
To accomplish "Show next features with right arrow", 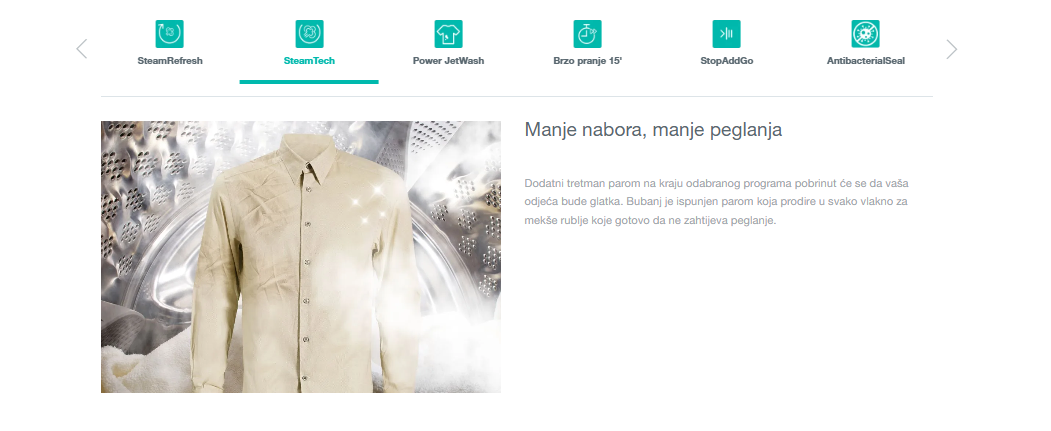I will [952, 49].
